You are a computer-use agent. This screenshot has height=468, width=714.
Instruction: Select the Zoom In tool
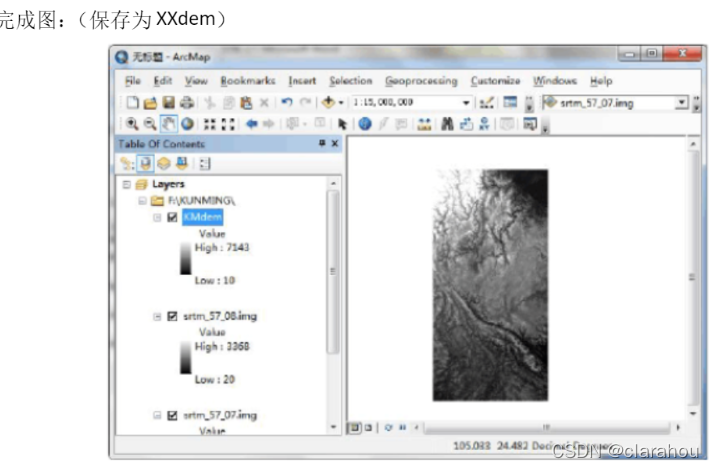click(132, 124)
